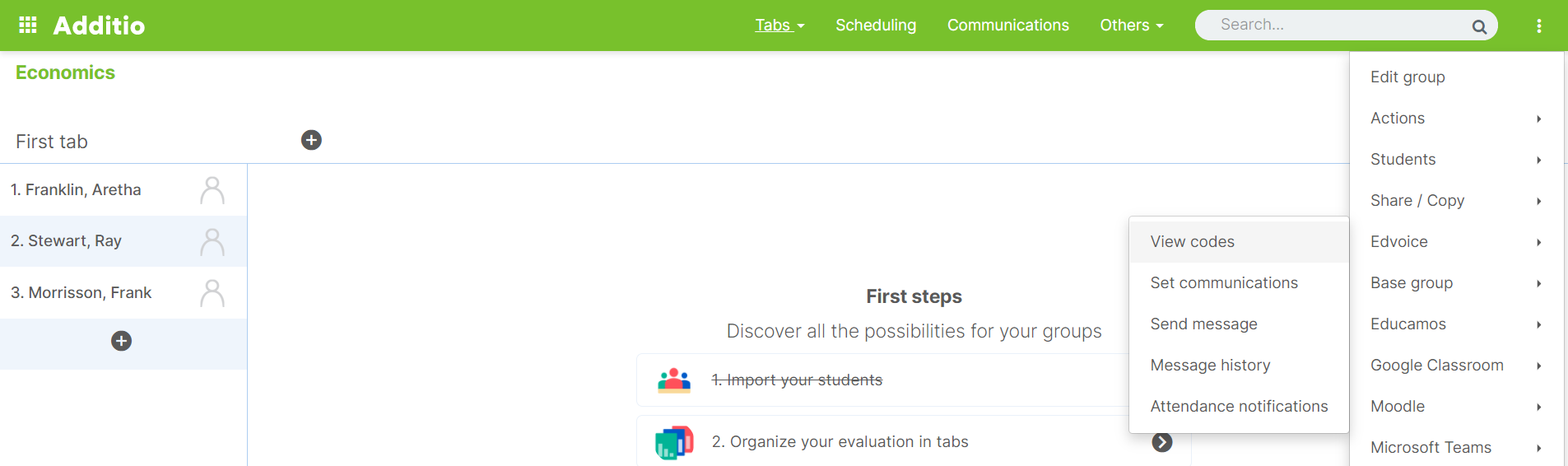The height and width of the screenshot is (466, 1568).
Task: Go to Scheduling section
Action: (x=876, y=26)
